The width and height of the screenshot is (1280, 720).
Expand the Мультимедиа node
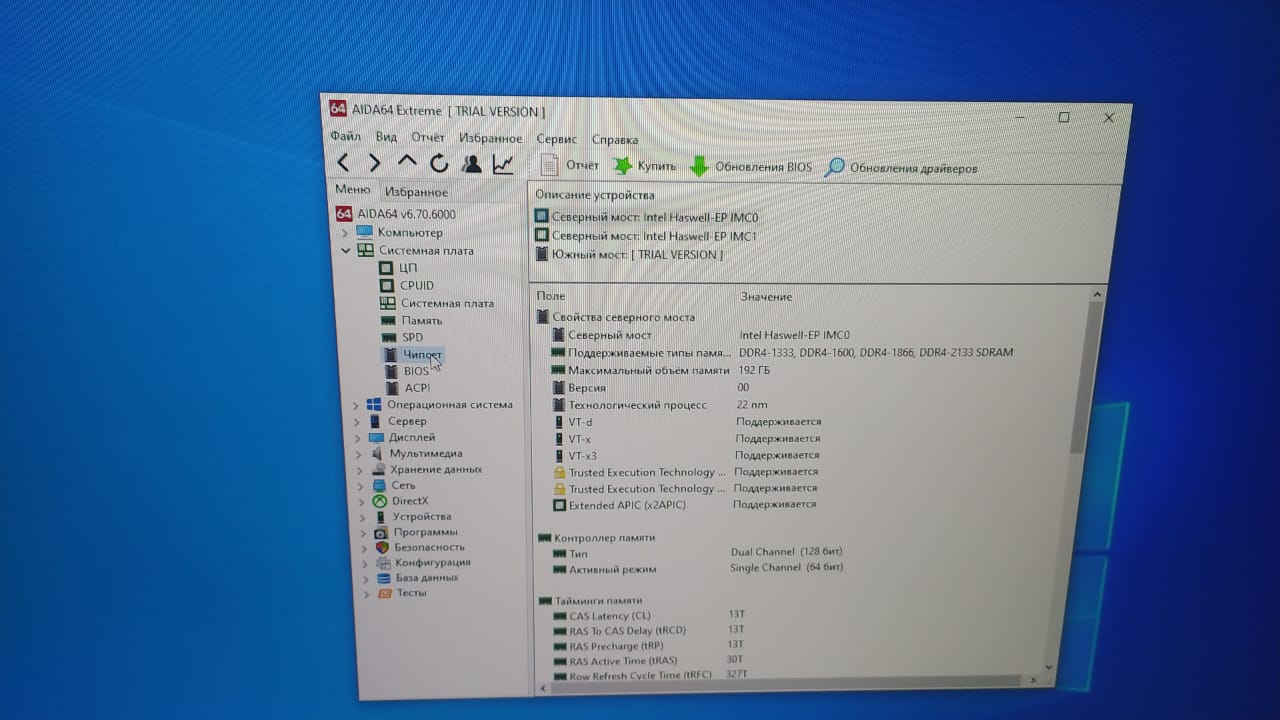(359, 454)
